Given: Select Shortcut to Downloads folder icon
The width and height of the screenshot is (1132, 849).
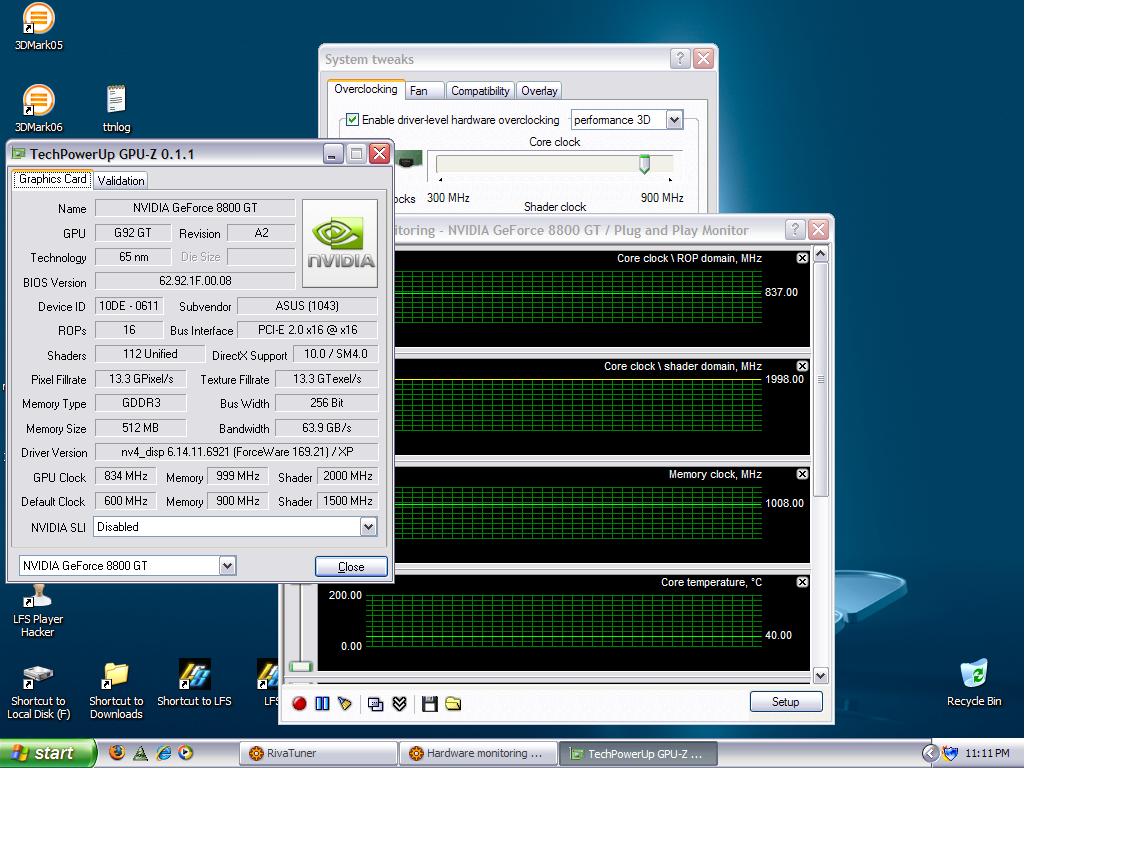Looking at the screenshot, I should [116, 692].
